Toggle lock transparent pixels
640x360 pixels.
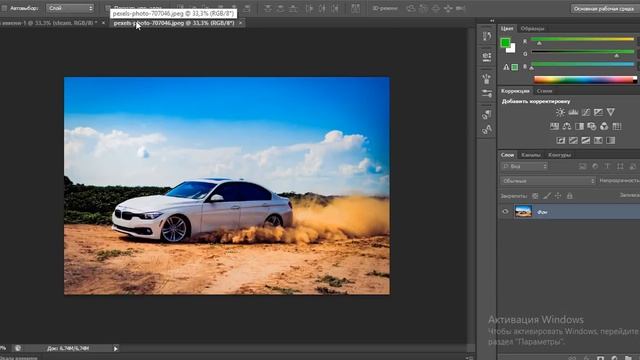click(x=535, y=196)
